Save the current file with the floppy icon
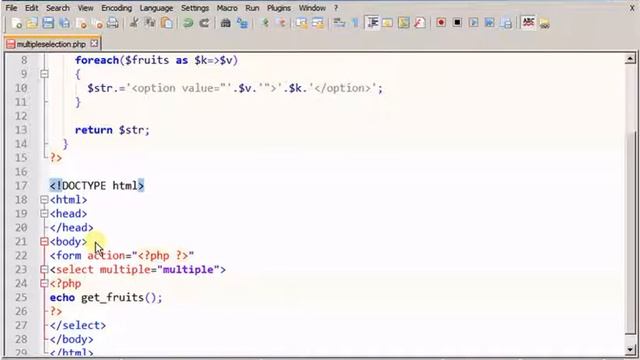Viewport: 640px width, 360px height. click(x=48, y=23)
